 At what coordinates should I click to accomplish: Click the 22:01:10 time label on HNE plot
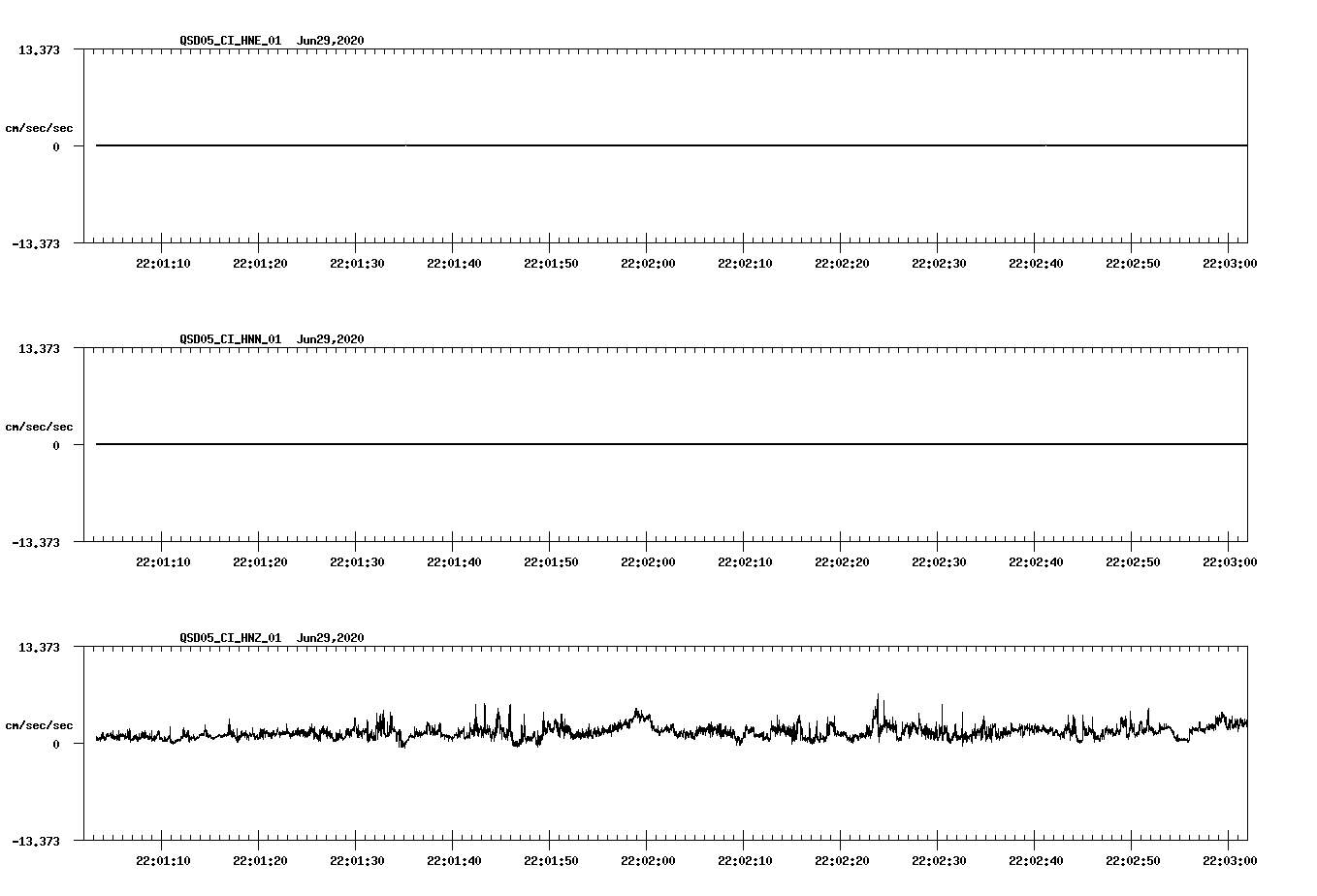pyautogui.click(x=163, y=264)
